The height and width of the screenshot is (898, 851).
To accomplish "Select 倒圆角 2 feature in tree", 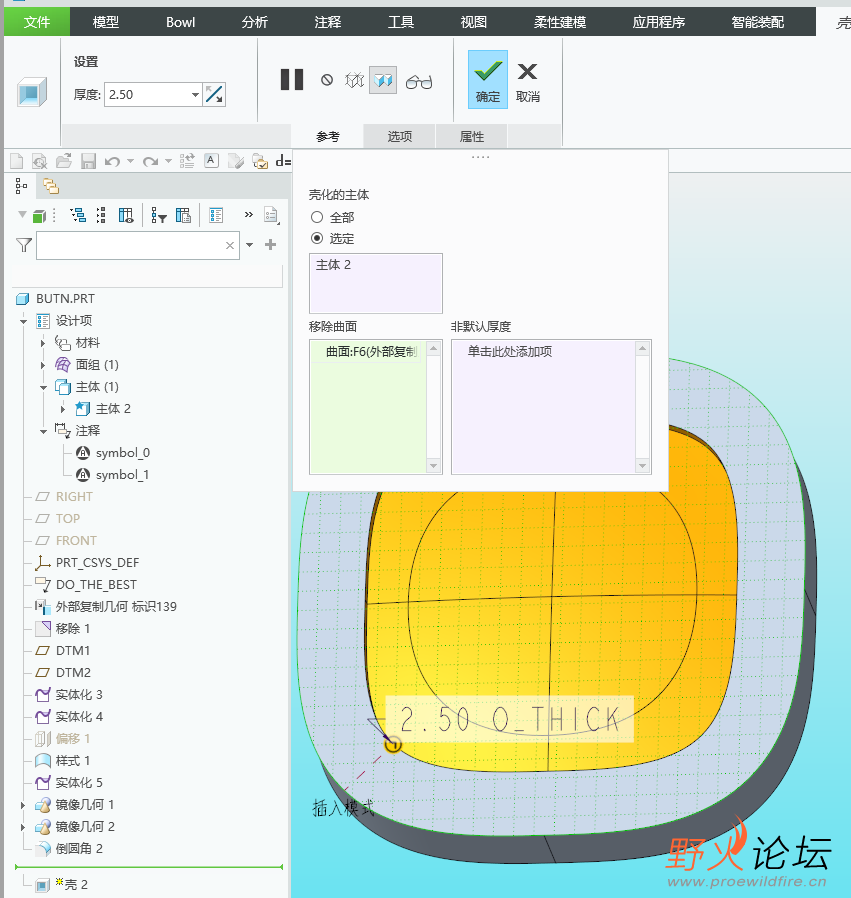I will coord(79,849).
